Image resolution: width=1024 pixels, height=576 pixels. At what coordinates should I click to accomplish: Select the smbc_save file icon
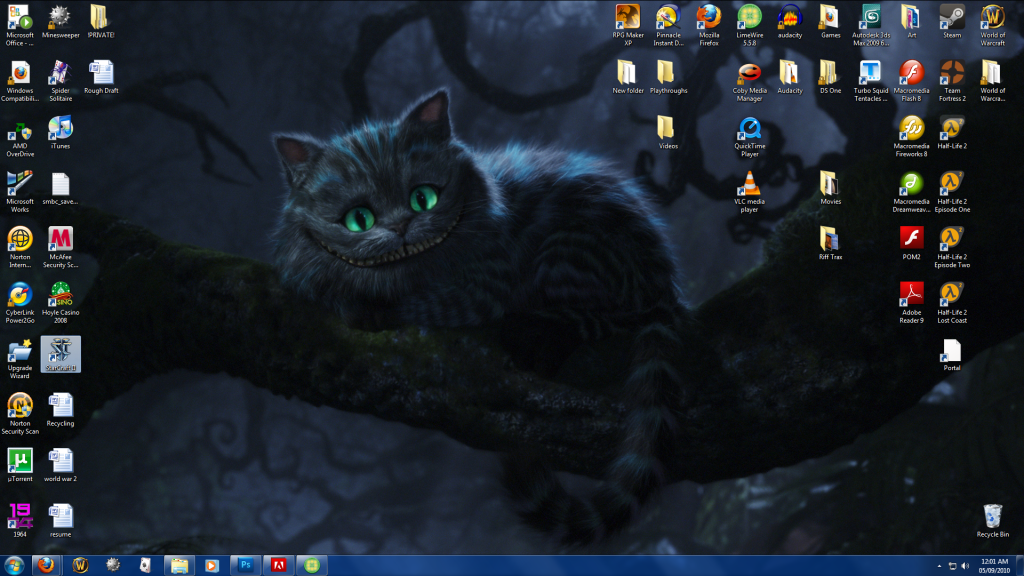(x=61, y=187)
